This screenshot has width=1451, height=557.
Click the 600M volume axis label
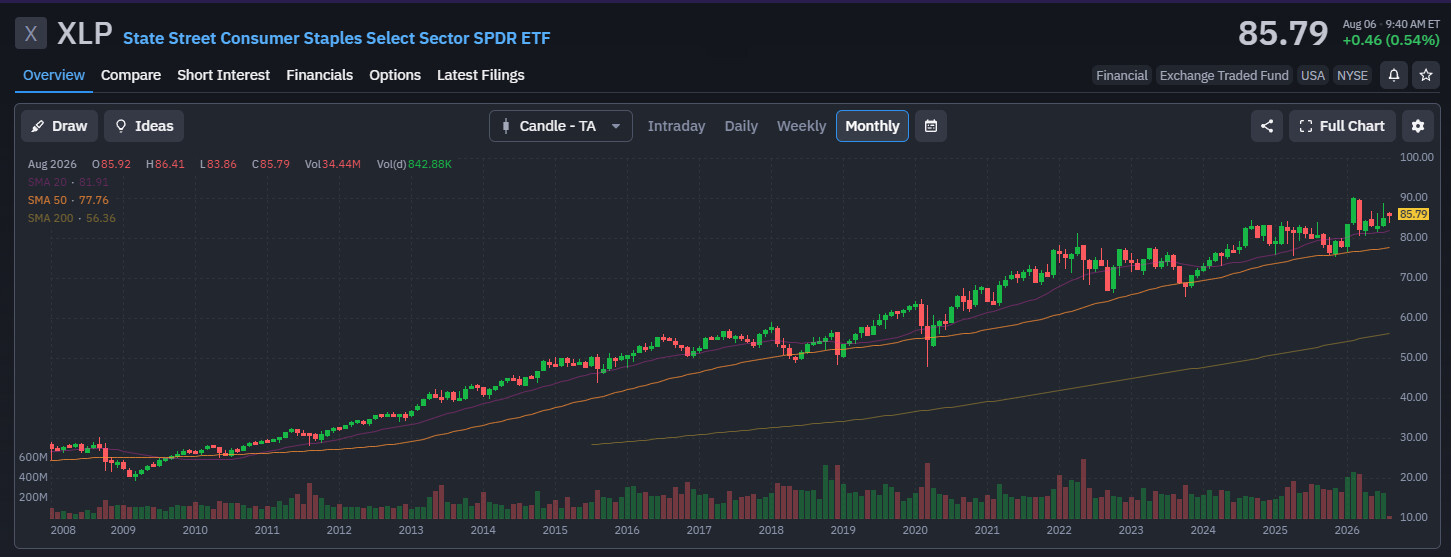click(x=33, y=456)
